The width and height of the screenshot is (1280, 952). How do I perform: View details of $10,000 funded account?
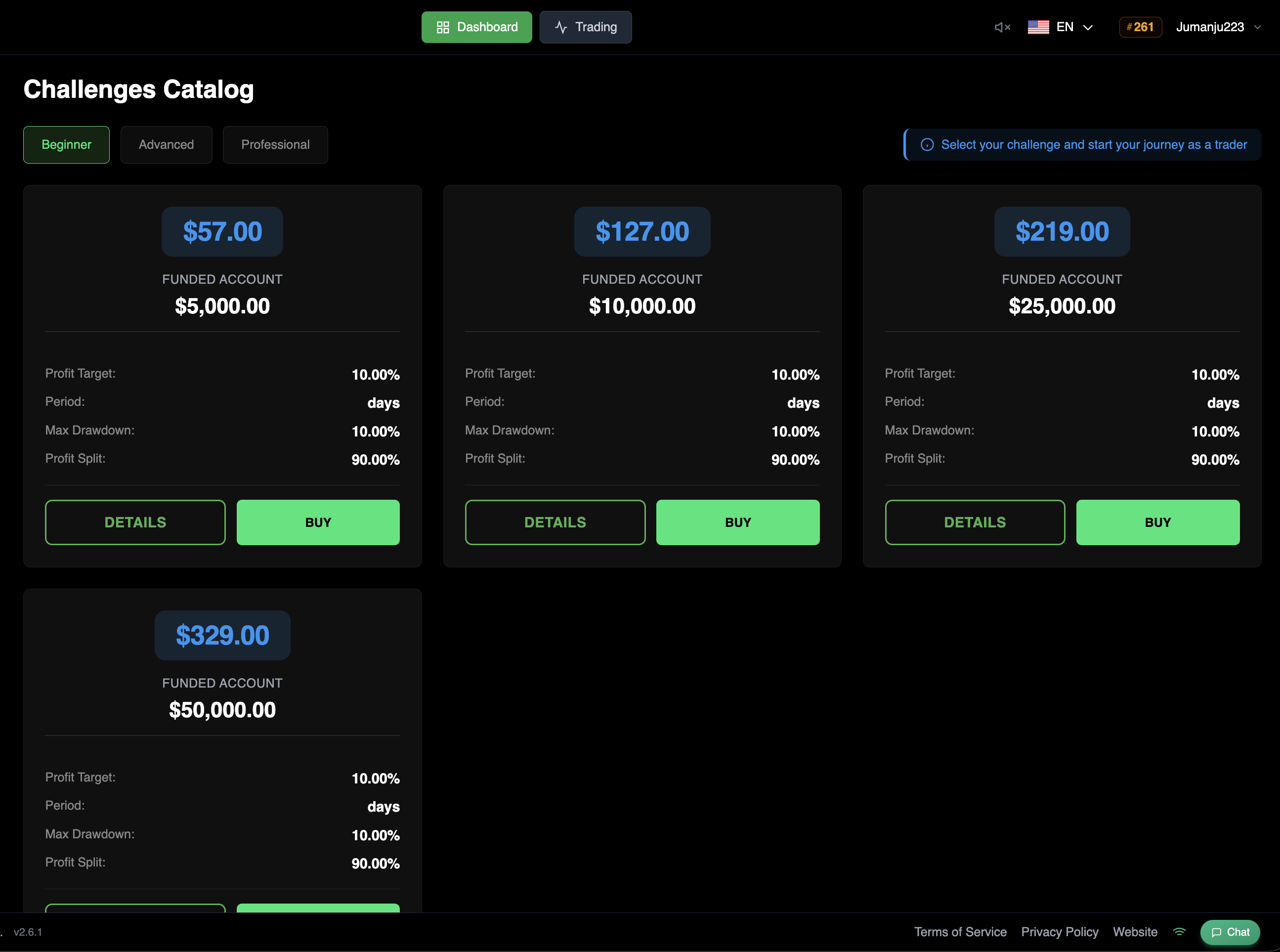click(555, 522)
